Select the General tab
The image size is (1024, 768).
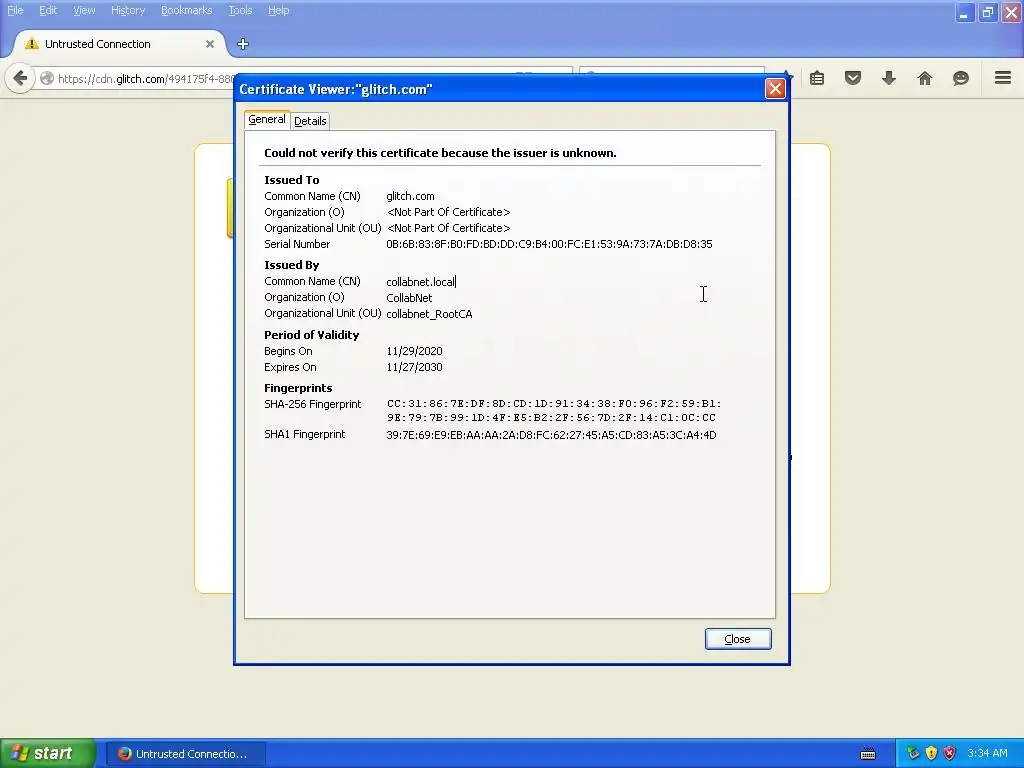coord(266,120)
